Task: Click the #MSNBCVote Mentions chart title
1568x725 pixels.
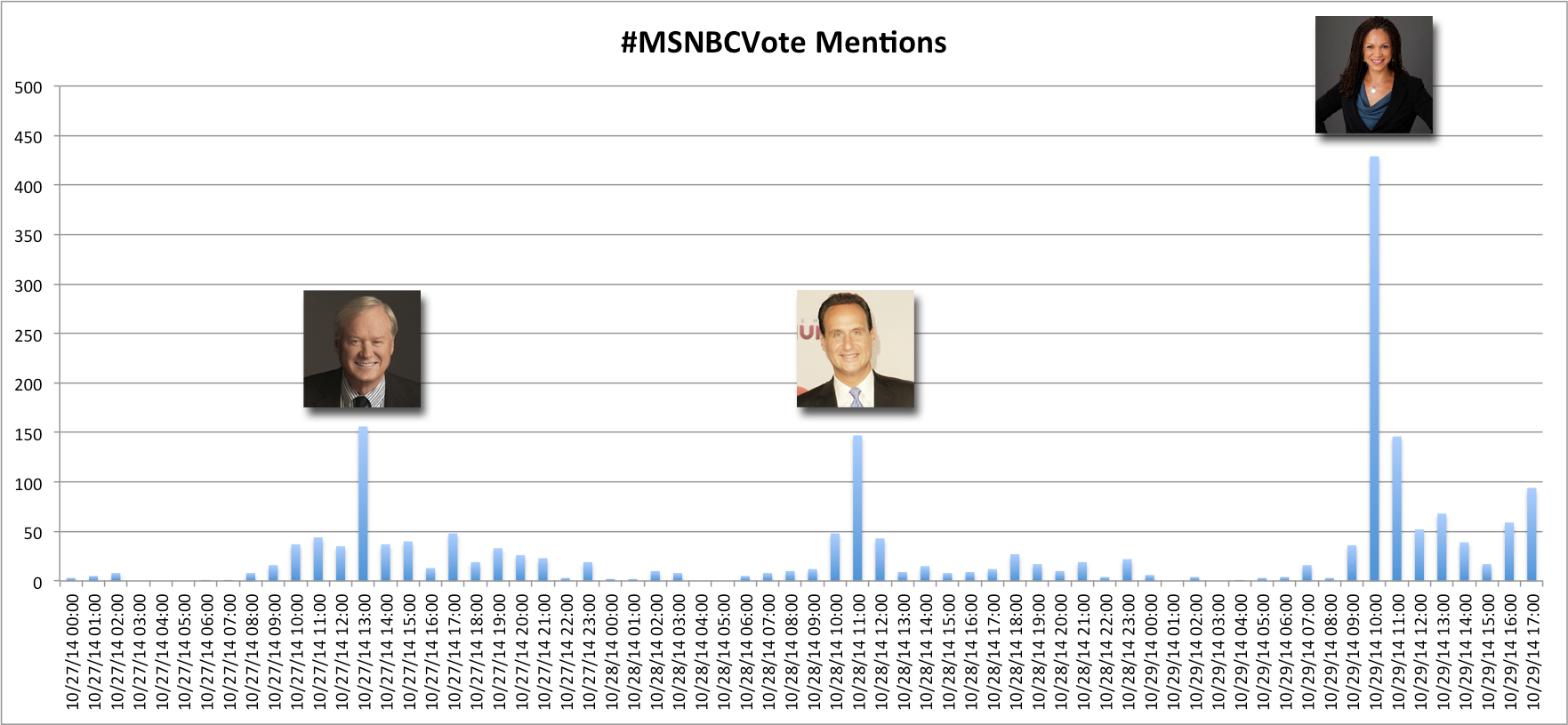Action: click(x=784, y=43)
